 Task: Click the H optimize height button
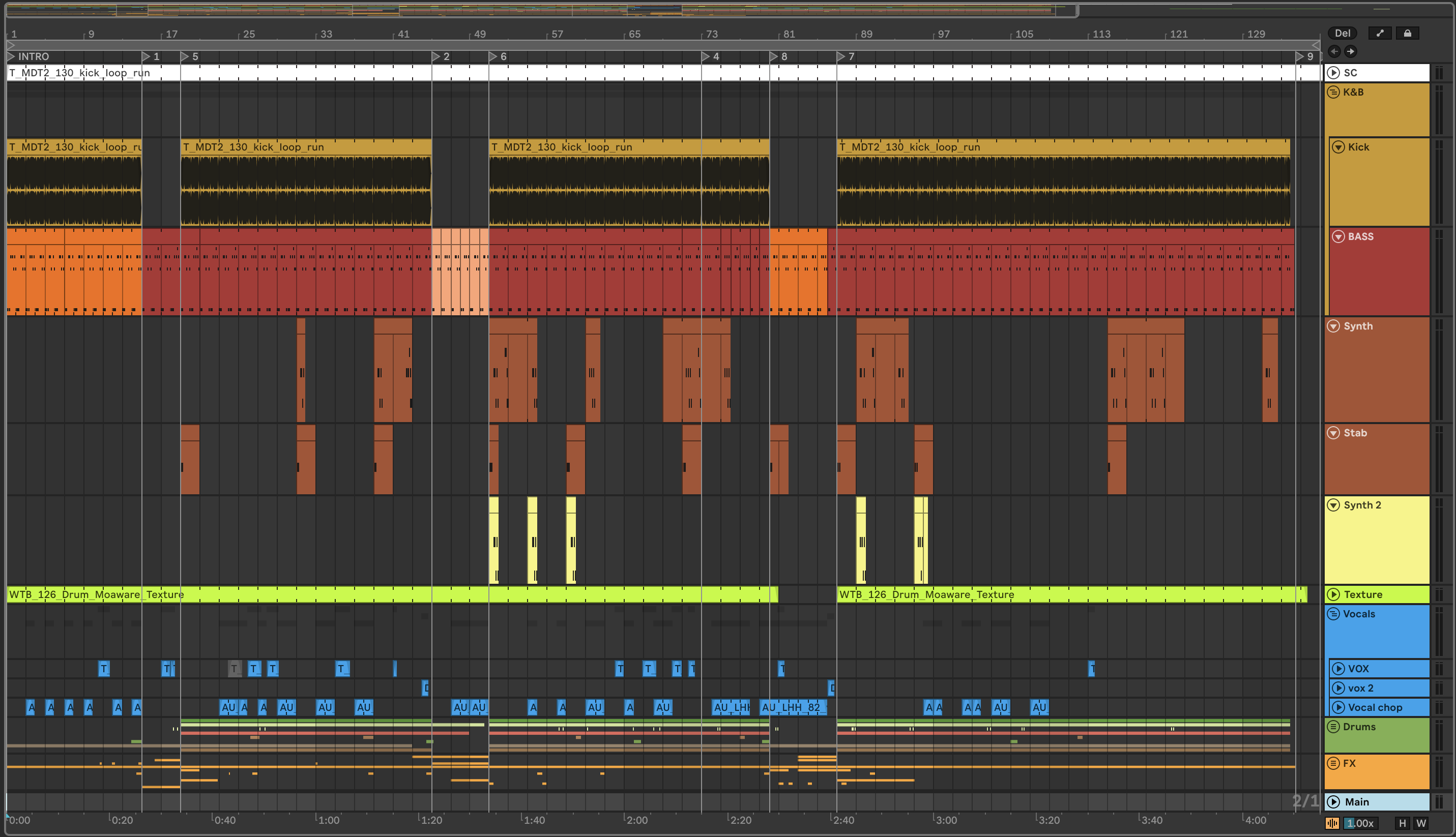1402,823
